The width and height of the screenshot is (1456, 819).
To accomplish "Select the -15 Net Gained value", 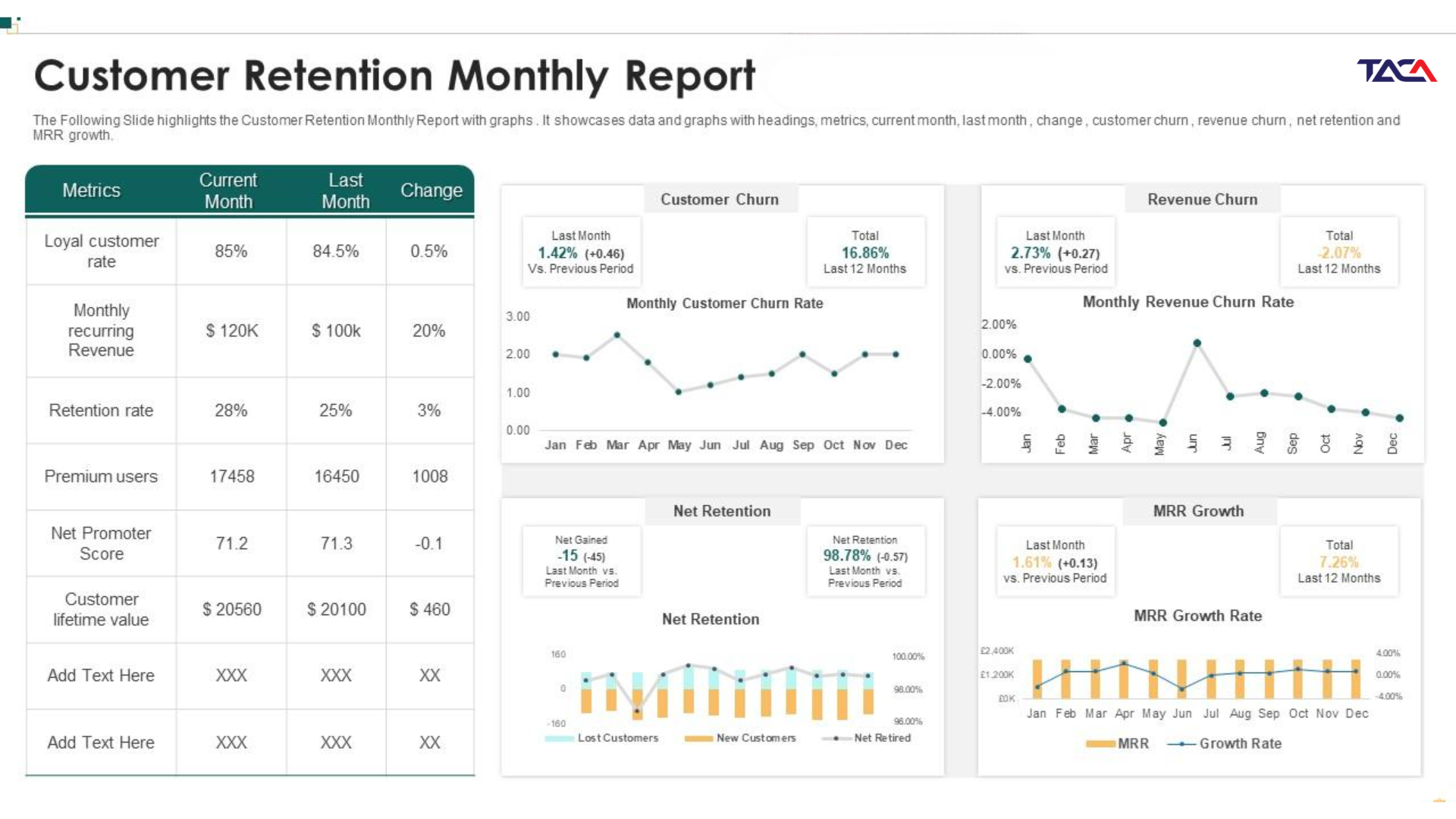I will 568,555.
